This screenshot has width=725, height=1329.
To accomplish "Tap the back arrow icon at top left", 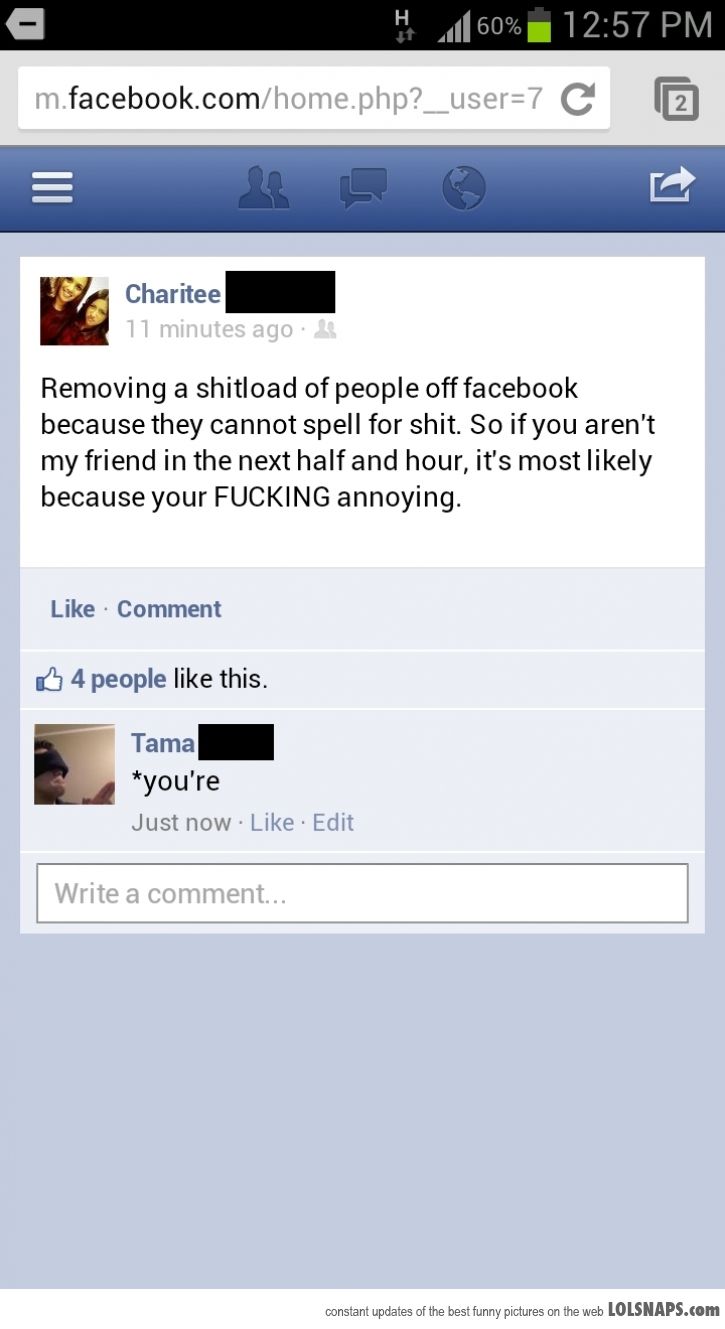I will 26,24.
